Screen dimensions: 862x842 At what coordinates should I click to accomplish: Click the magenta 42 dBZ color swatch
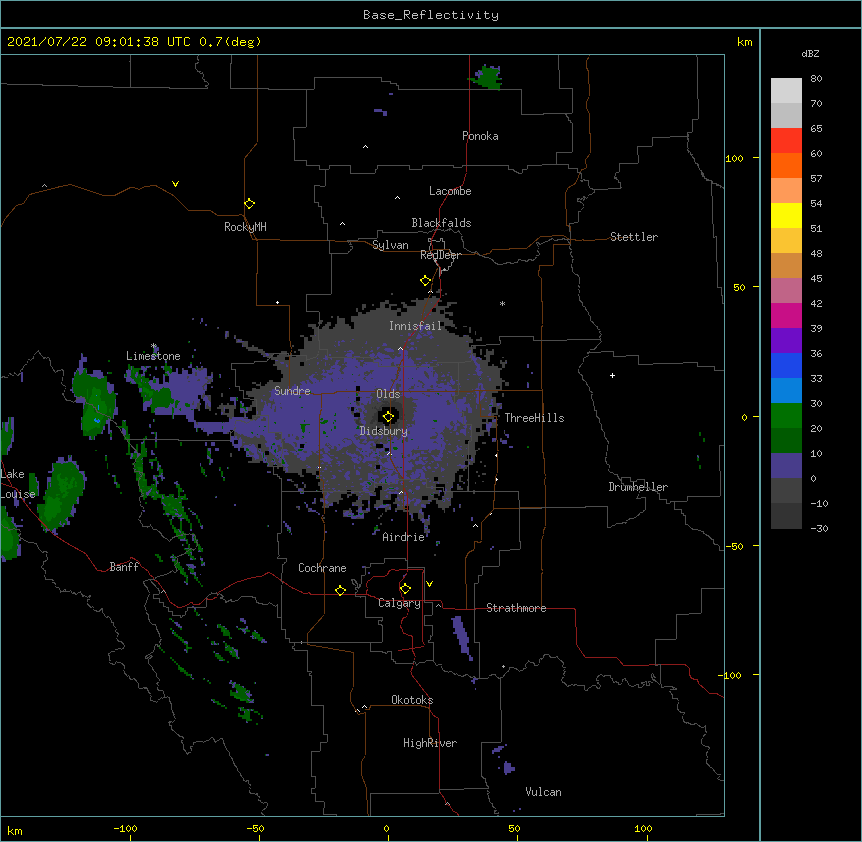click(786, 315)
